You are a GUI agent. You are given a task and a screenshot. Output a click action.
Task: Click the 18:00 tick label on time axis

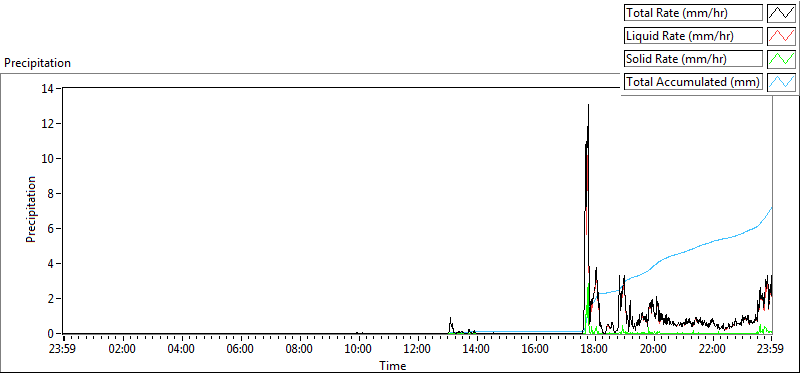click(x=595, y=350)
